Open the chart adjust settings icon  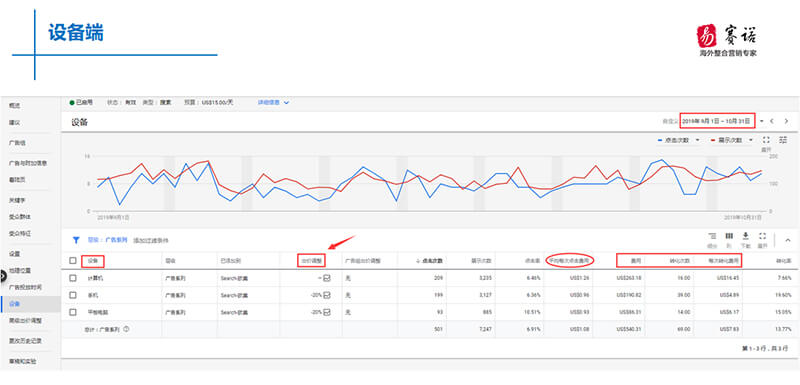click(x=784, y=140)
